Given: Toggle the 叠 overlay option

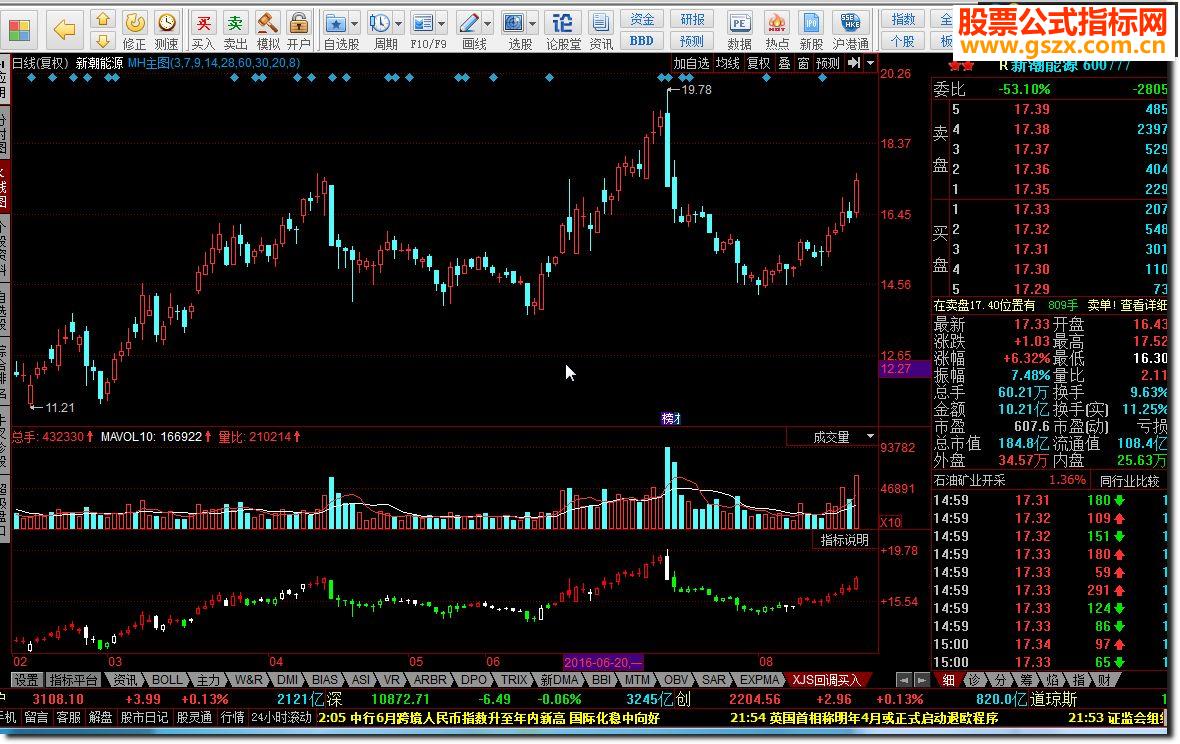Looking at the screenshot, I should (784, 63).
